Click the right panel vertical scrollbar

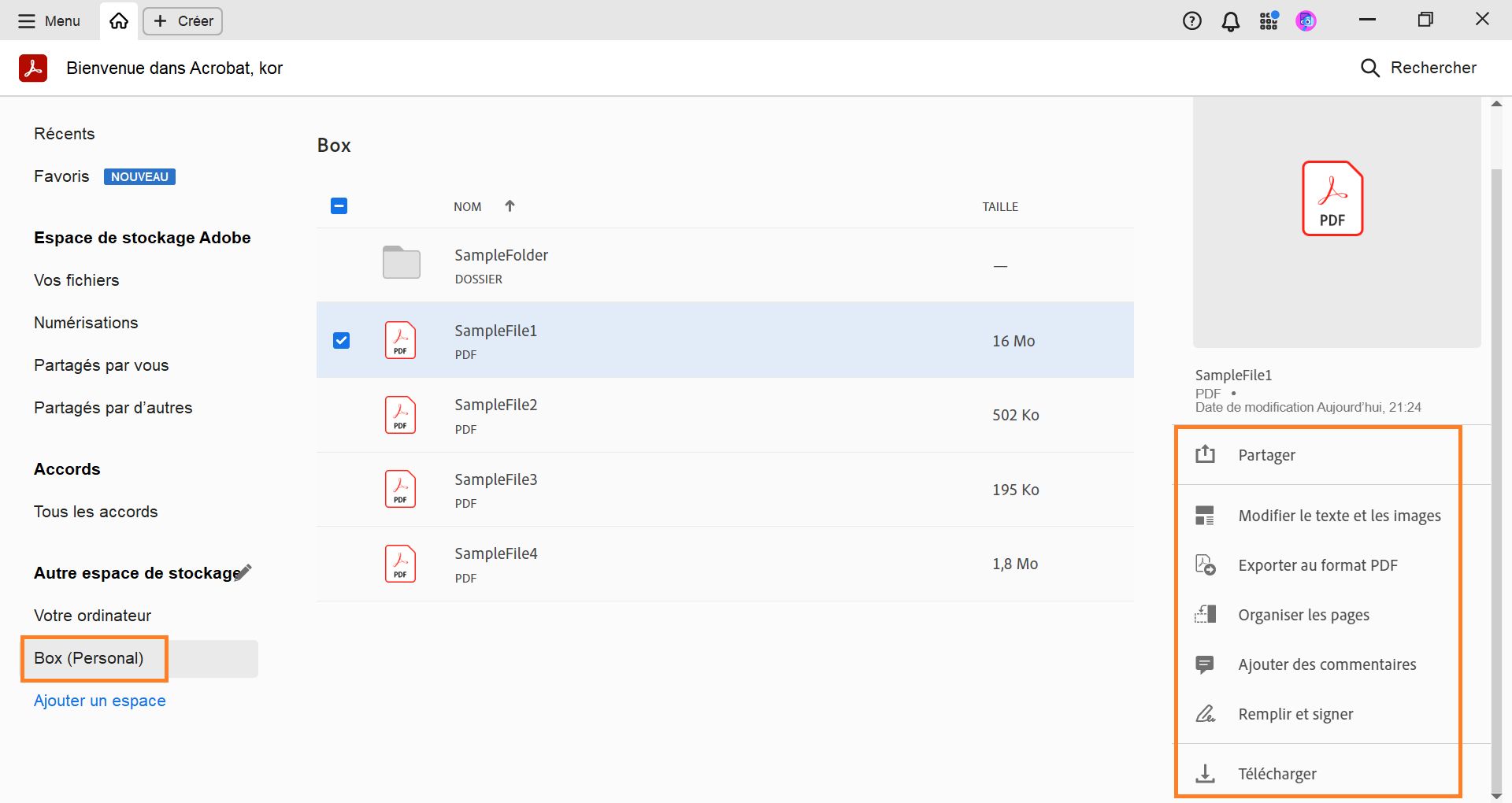pos(1496,472)
